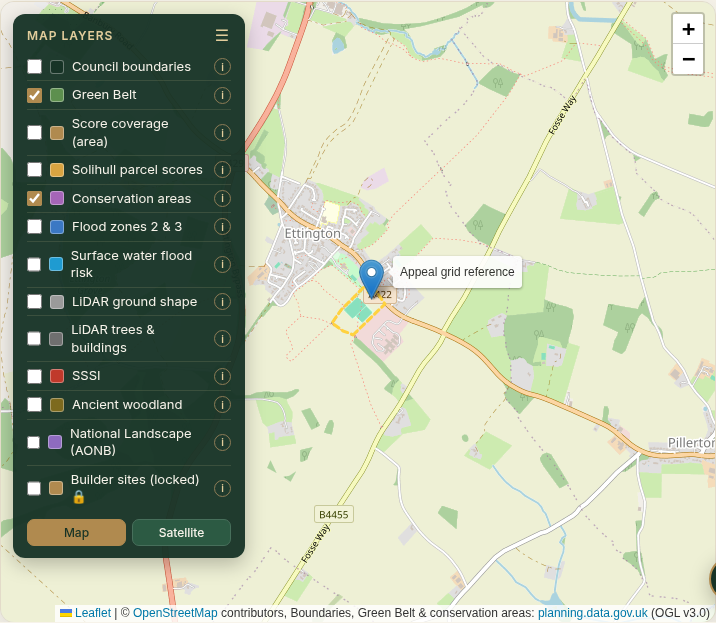The width and height of the screenshot is (716, 623).
Task: Click the blue appeal location marker
Action: (371, 279)
